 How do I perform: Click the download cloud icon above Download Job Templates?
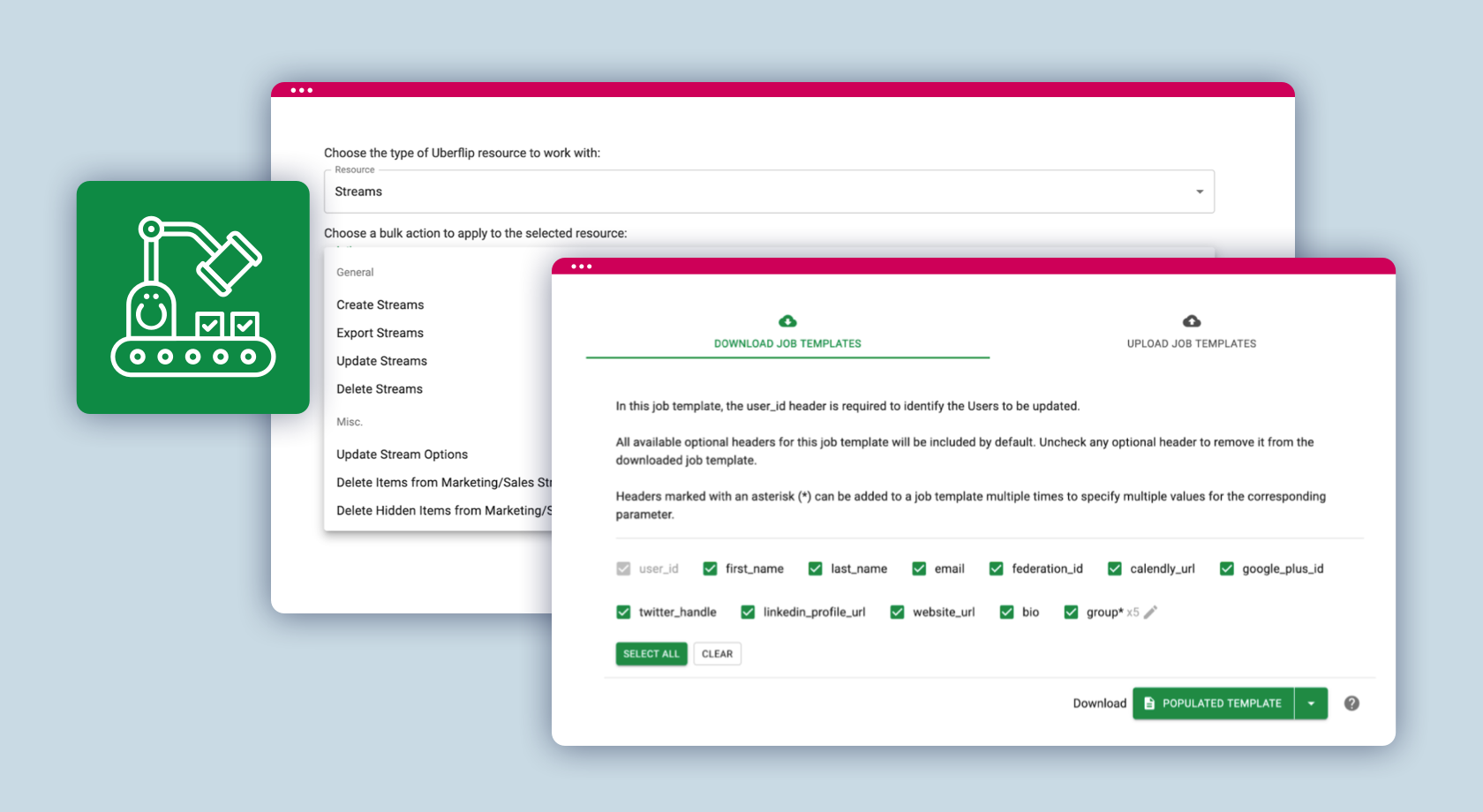click(x=787, y=321)
